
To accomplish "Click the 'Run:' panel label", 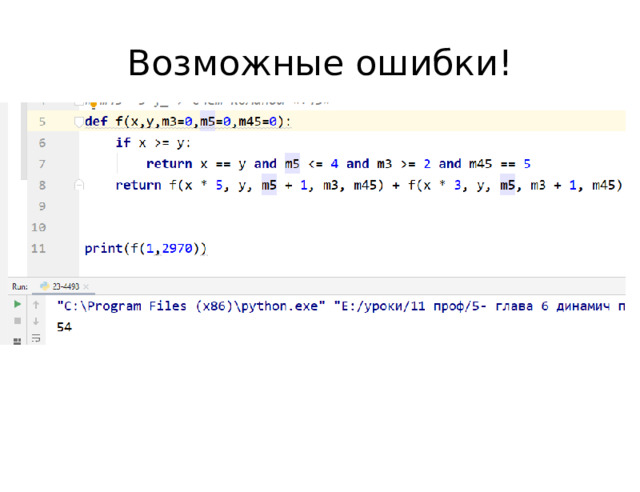I will [20, 287].
